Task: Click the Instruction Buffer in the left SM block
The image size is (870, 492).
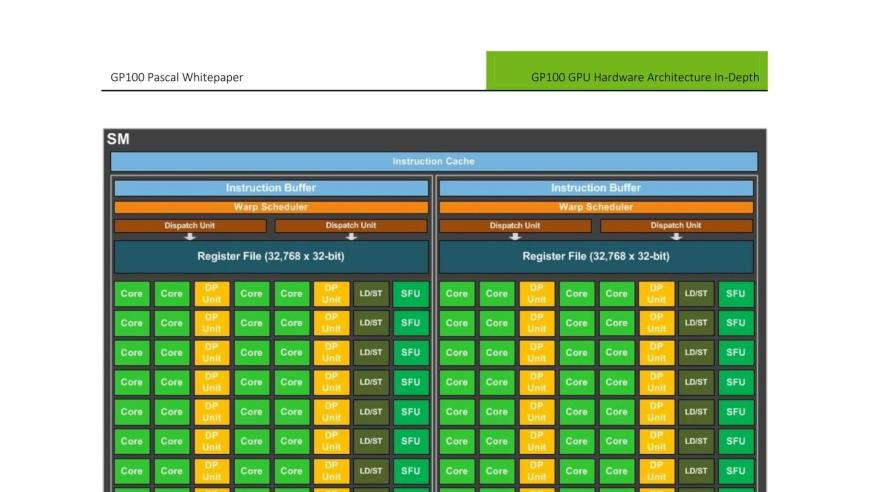Action: [x=271, y=188]
